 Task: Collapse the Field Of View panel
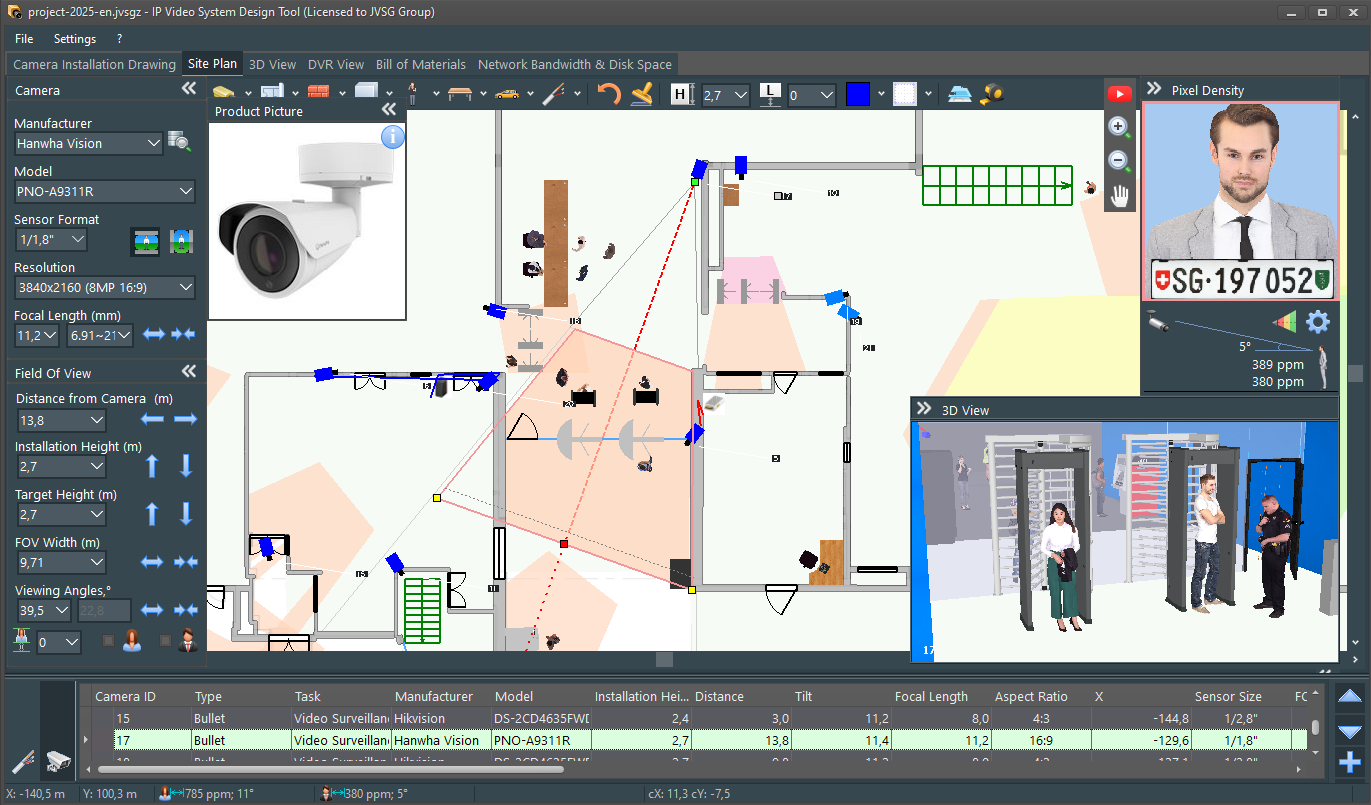tap(188, 372)
